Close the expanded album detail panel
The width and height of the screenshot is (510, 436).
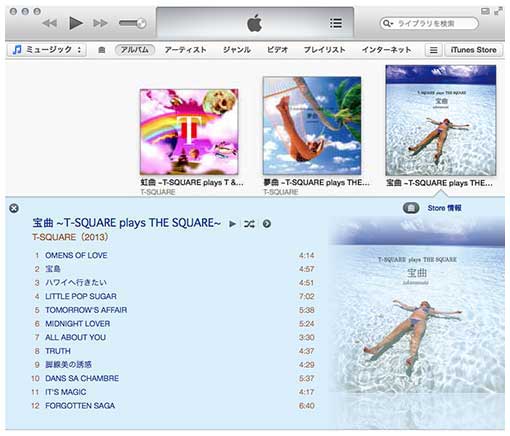(x=14, y=208)
